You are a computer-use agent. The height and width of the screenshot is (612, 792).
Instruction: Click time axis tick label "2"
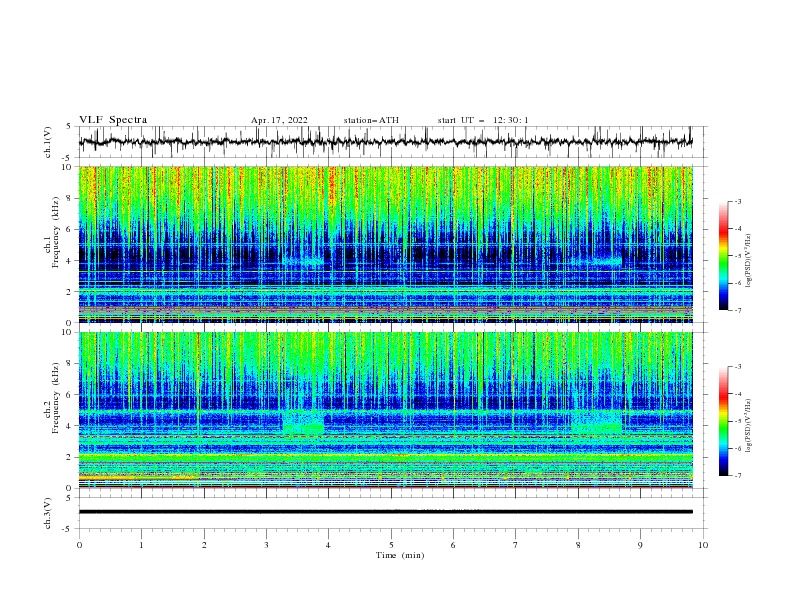tap(204, 545)
